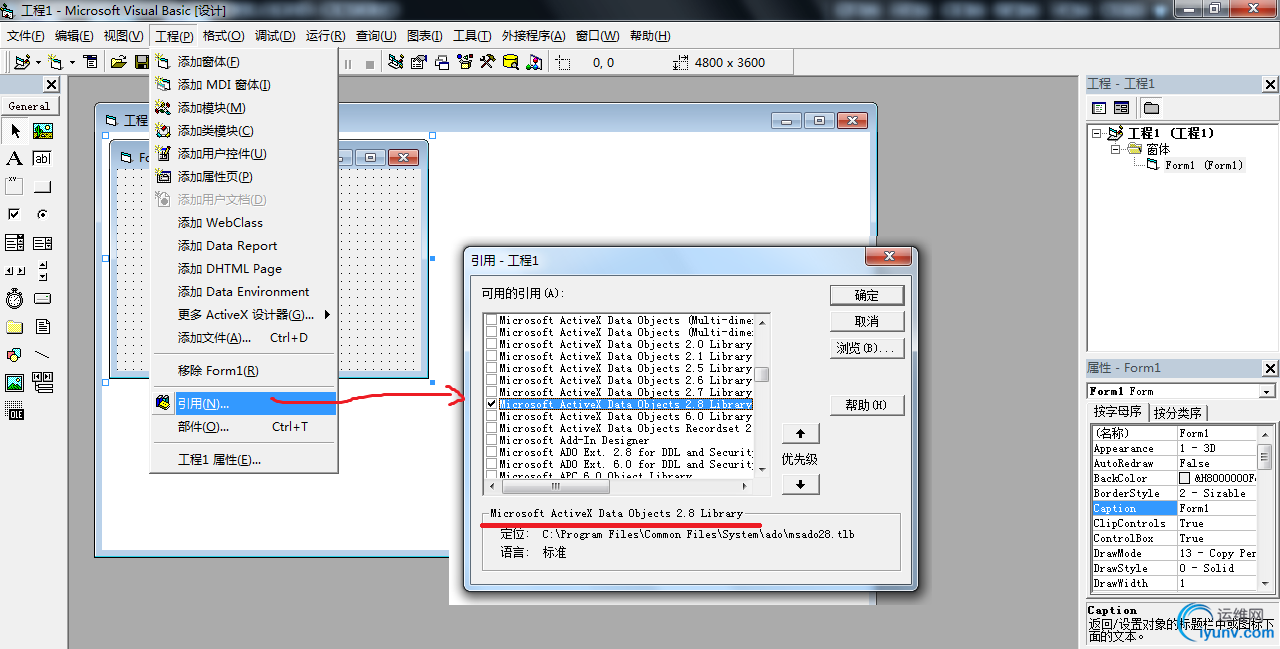Open the Menu Editor from the toolbar
The height and width of the screenshot is (649, 1280).
tap(91, 62)
